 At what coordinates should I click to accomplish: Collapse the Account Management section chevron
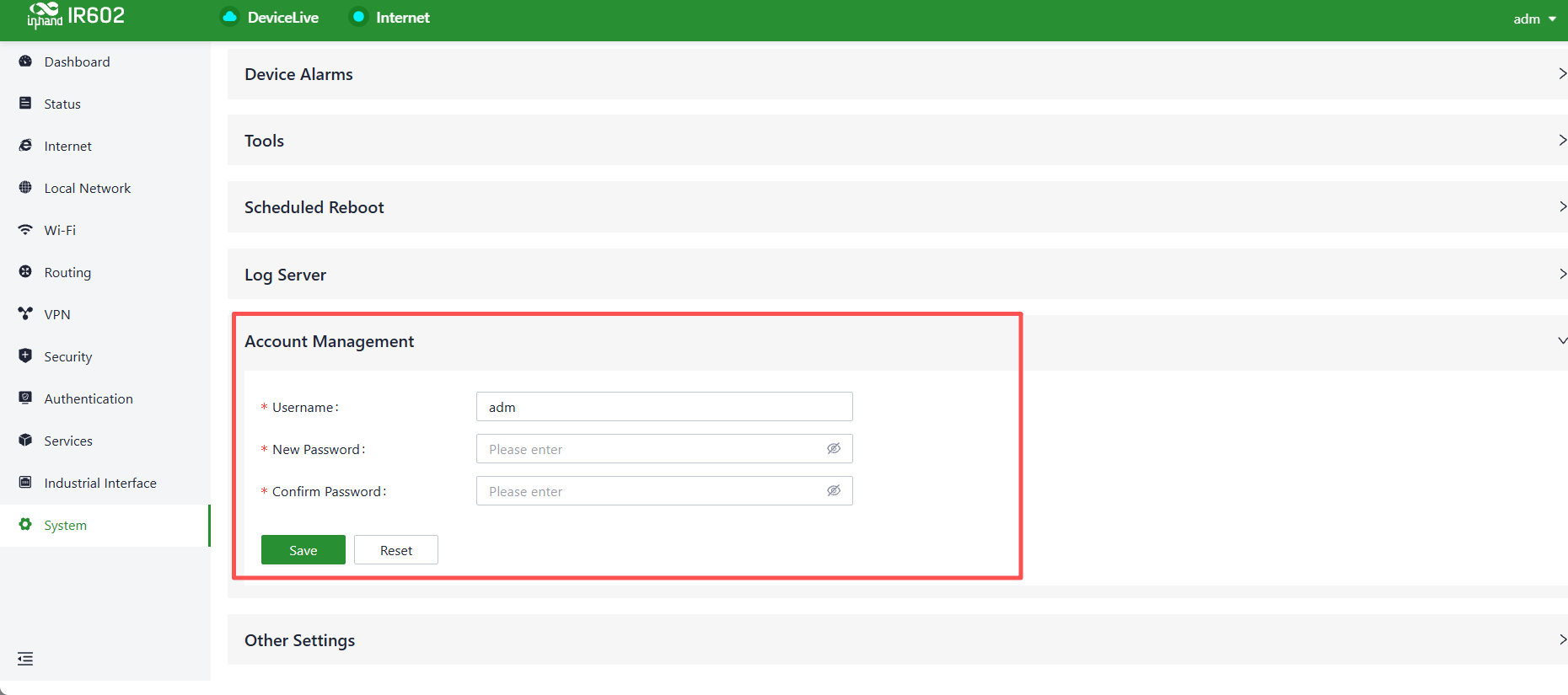pos(1562,341)
